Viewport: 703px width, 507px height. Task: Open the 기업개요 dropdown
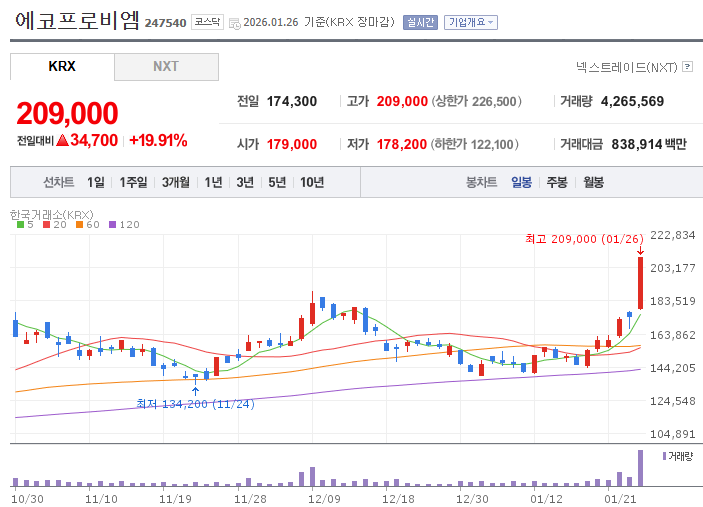pyautogui.click(x=471, y=22)
